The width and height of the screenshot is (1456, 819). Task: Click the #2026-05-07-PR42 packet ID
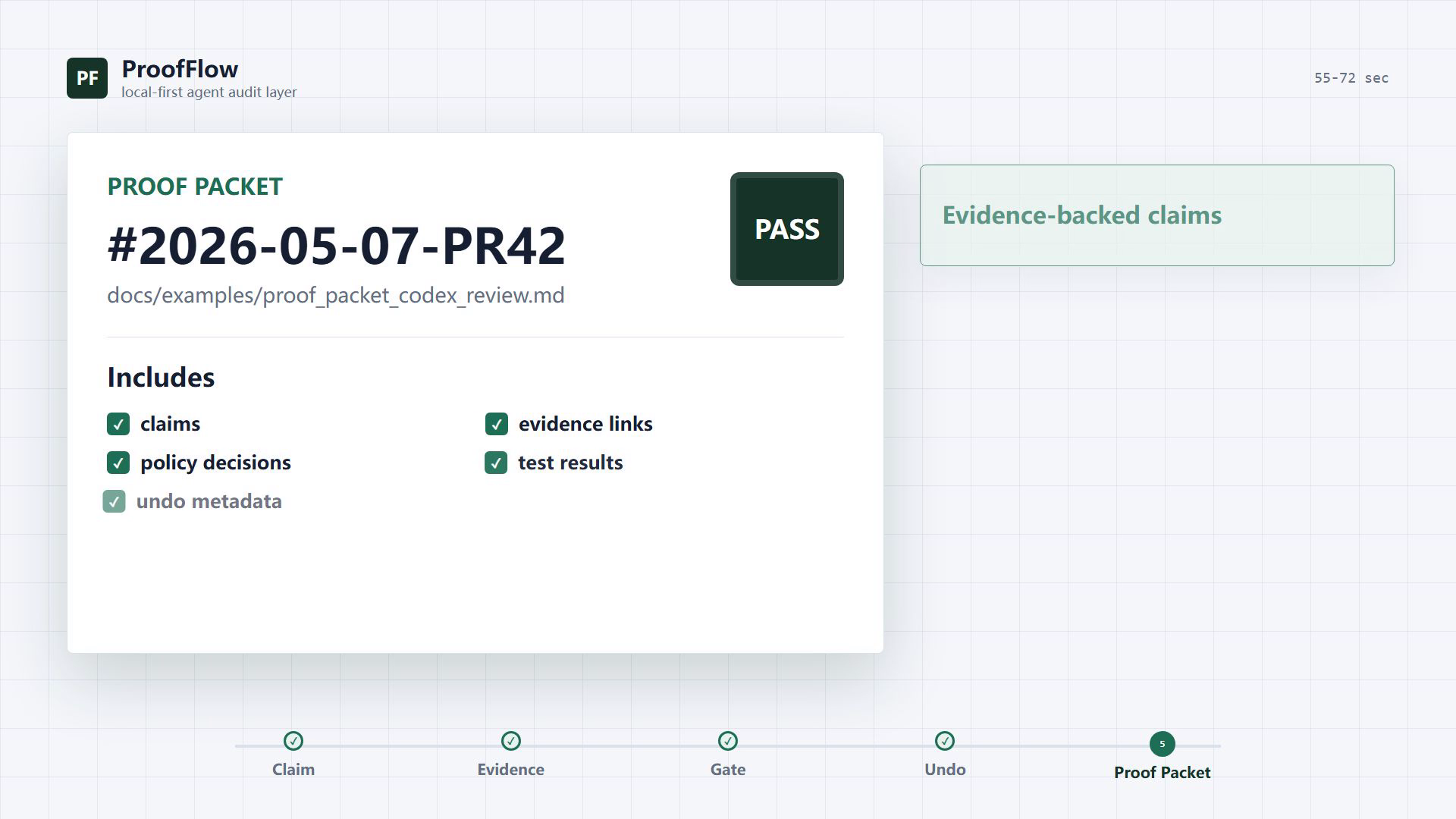coord(337,246)
